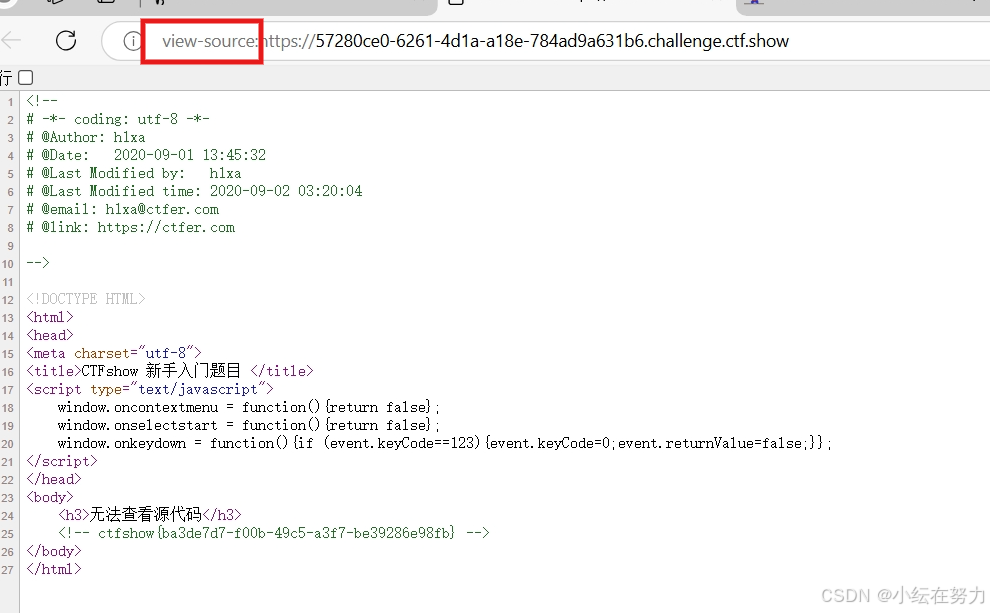
Task: Click the closing </script> tag
Action: pyautogui.click(x=62, y=461)
